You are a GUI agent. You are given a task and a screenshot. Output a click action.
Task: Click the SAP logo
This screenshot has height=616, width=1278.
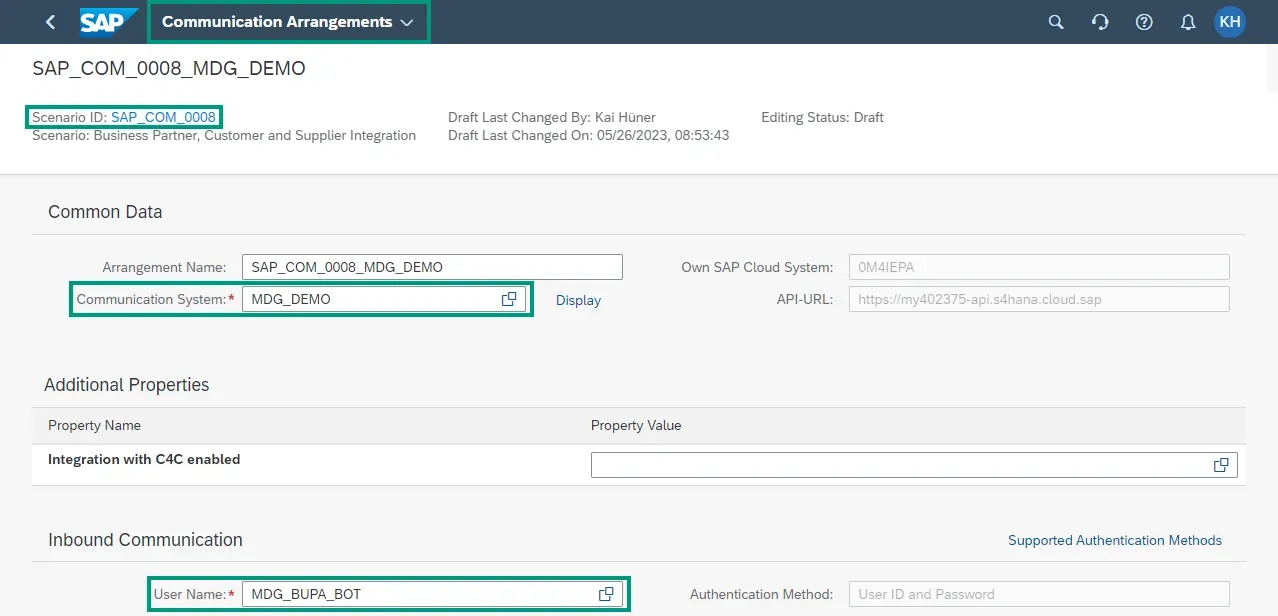[108, 22]
